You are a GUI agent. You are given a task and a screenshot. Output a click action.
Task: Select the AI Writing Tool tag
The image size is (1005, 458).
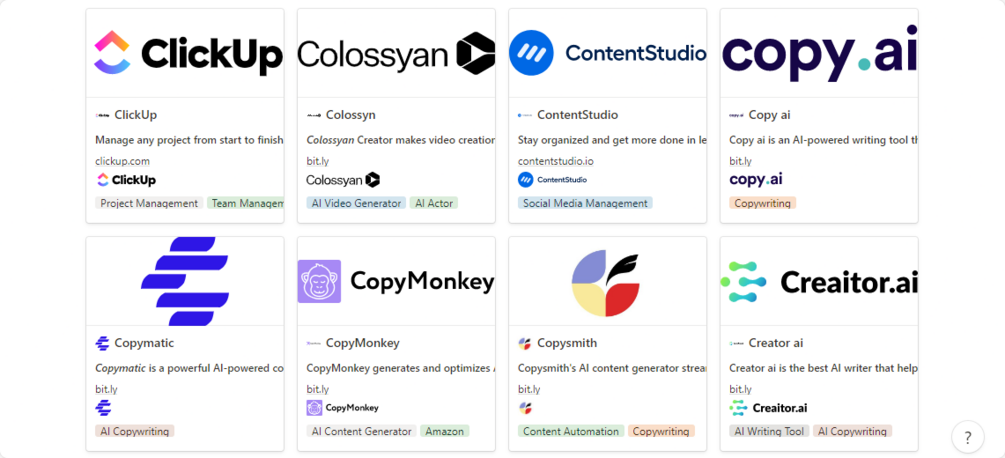point(769,431)
